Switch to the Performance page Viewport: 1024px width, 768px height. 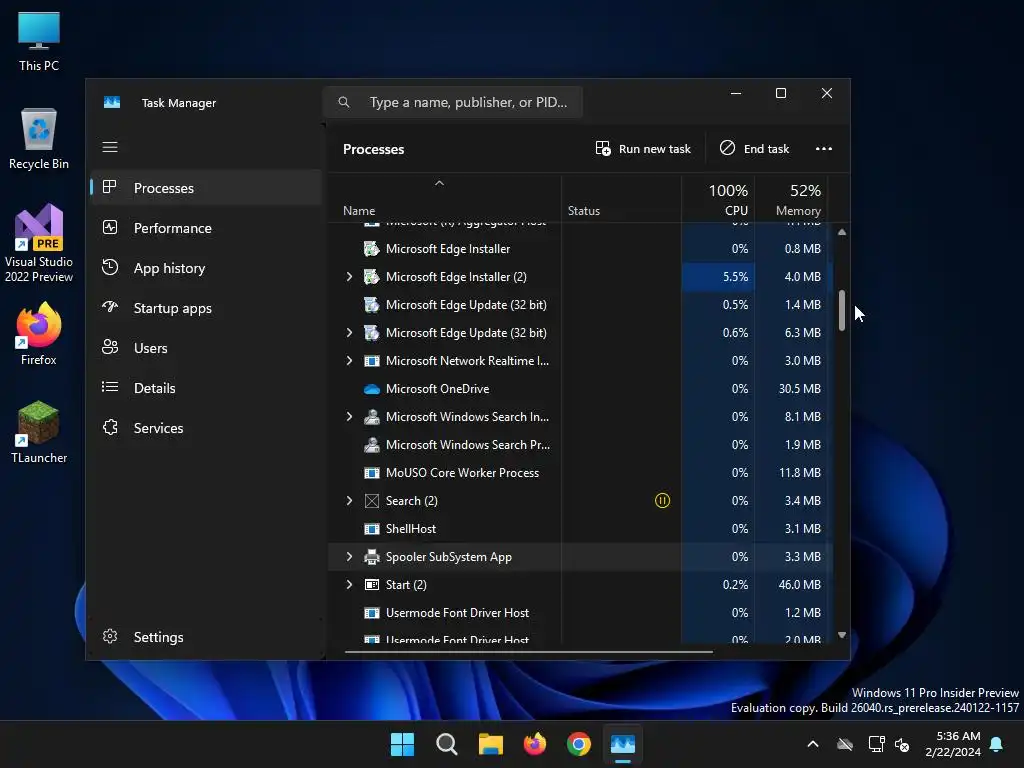[206, 228]
